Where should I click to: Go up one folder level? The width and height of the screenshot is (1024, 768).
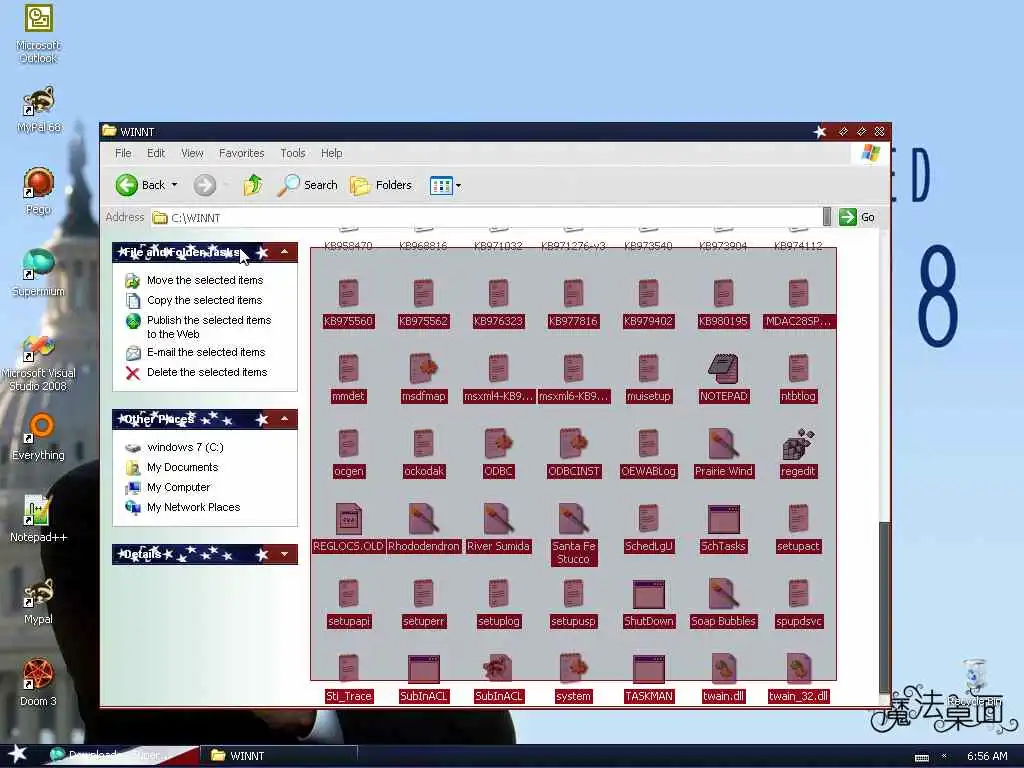pos(253,185)
